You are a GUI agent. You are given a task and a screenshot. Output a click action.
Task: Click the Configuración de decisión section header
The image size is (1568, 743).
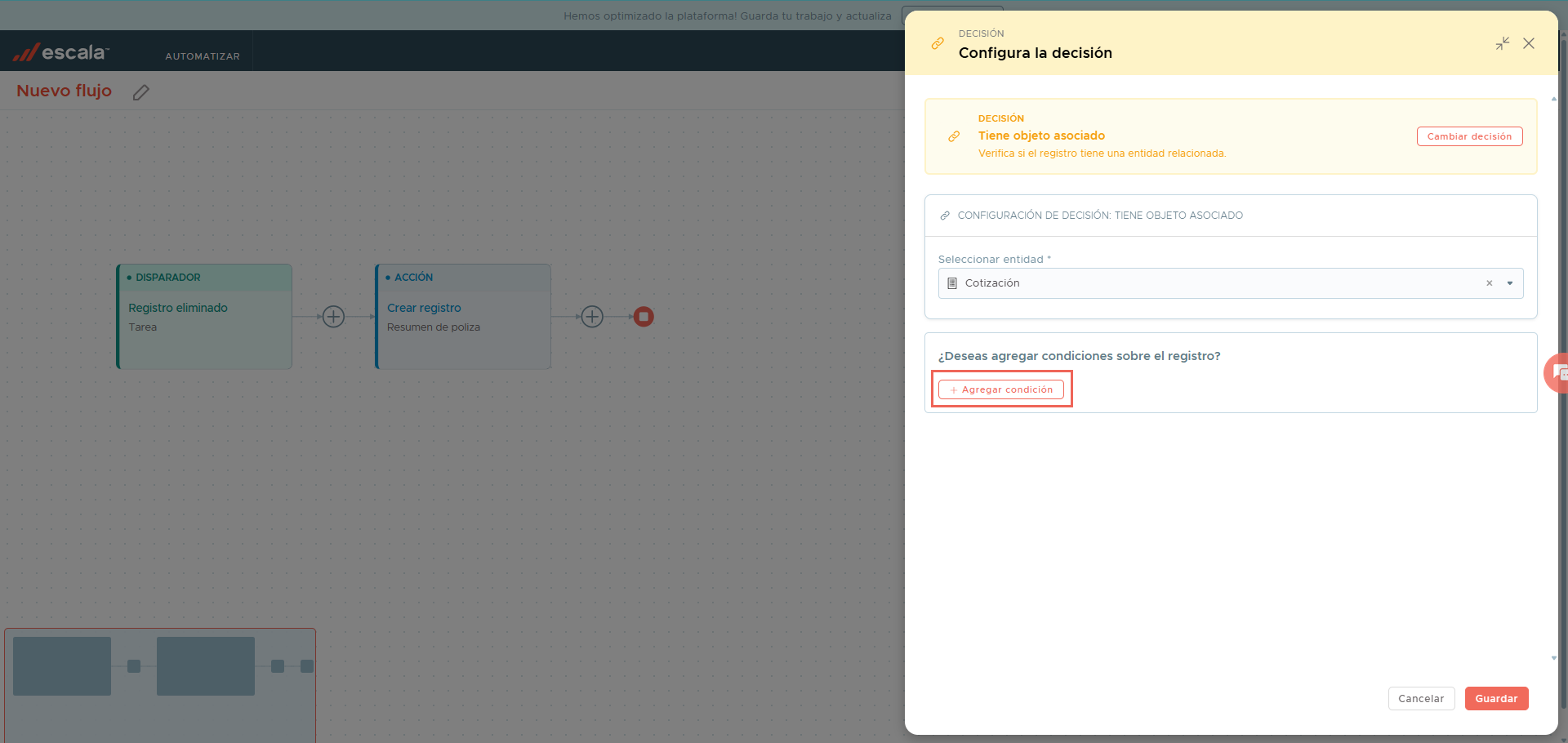pyautogui.click(x=1231, y=216)
